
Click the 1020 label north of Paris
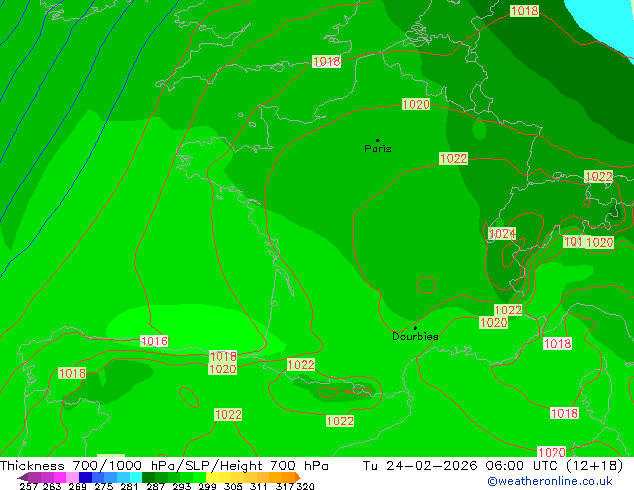[x=416, y=104]
